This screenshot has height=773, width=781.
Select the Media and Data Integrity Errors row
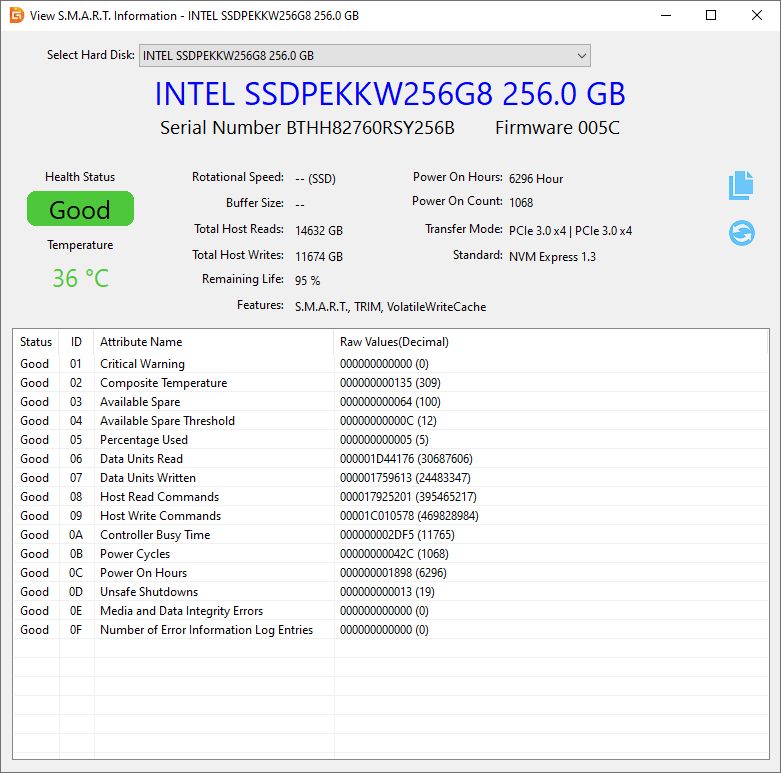181,611
